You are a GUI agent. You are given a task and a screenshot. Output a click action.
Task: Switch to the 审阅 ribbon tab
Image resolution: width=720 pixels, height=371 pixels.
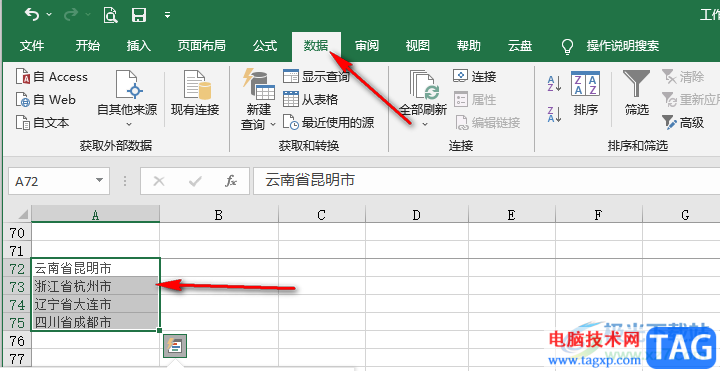pyautogui.click(x=366, y=46)
